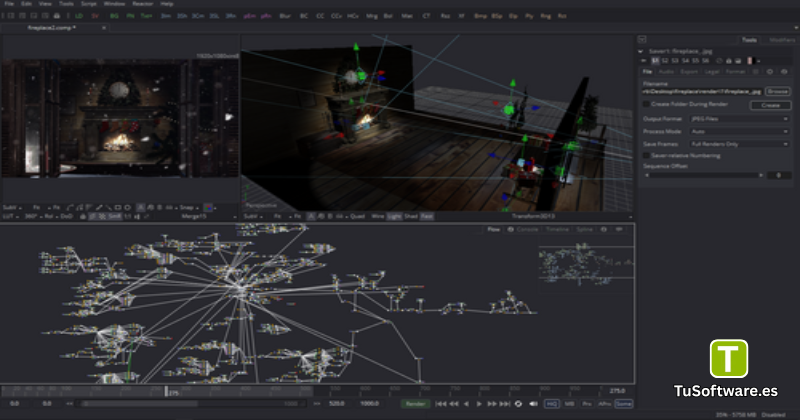The image size is (800, 420).
Task: Add a Blur tool from toolbar
Action: pos(285,16)
